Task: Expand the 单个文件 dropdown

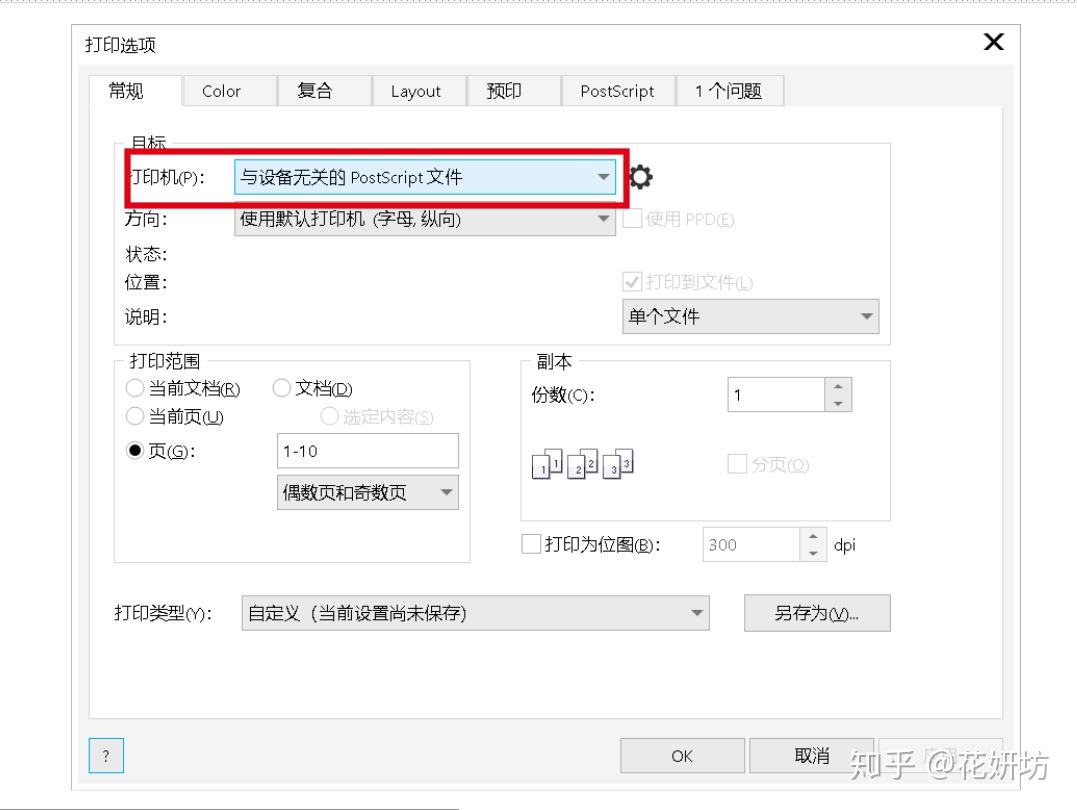Action: coord(751,317)
